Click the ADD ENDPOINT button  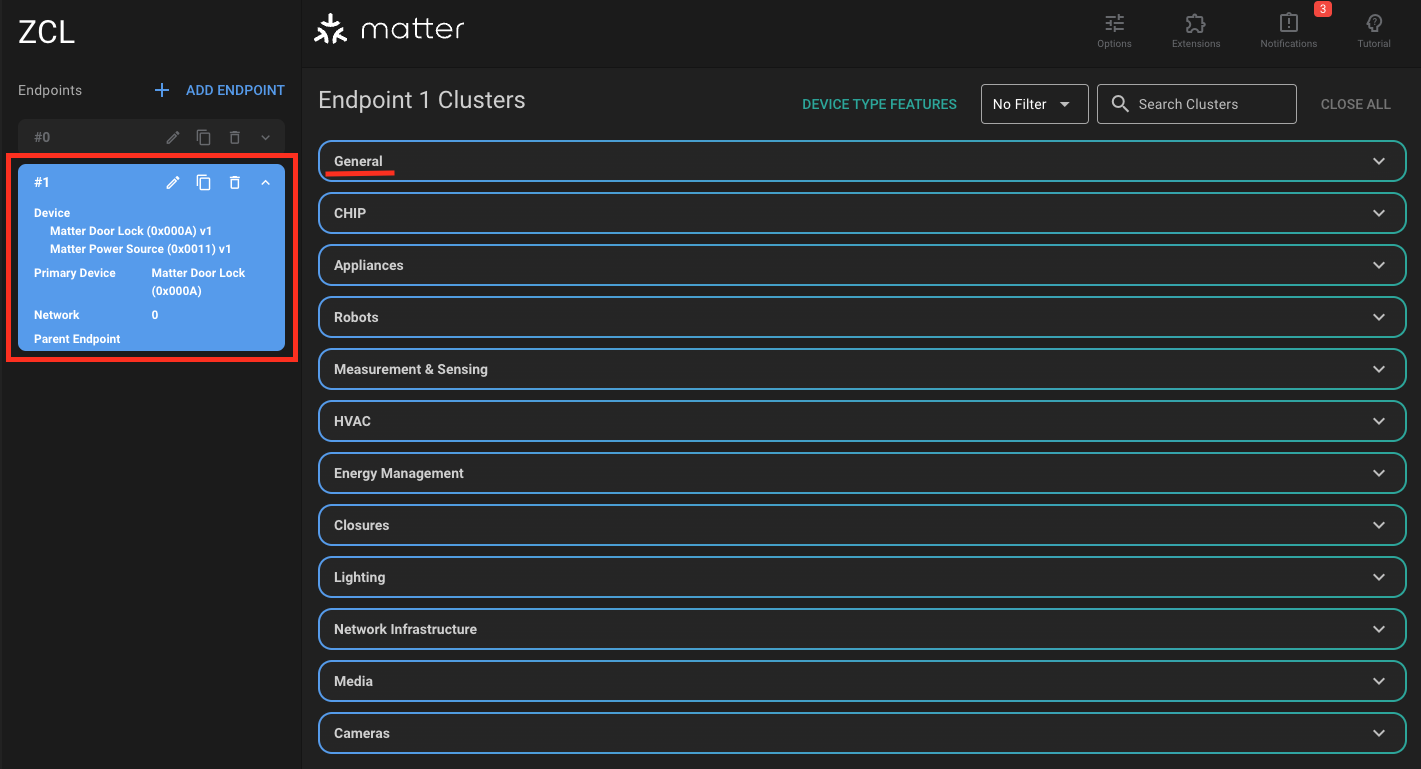pos(220,90)
